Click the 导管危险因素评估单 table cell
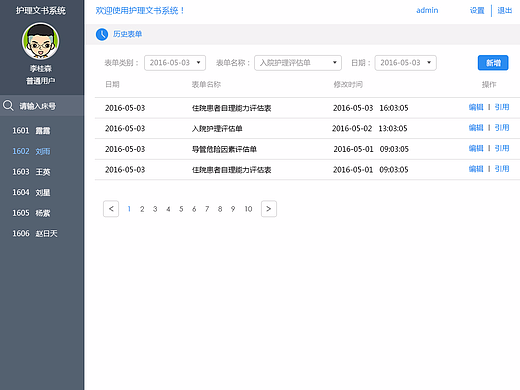Screen dimensions: 520x390 click(x=224, y=149)
